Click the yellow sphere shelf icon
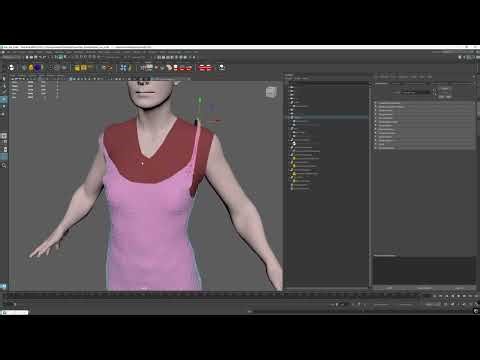Screen dimensions: 480x360 [31, 68]
